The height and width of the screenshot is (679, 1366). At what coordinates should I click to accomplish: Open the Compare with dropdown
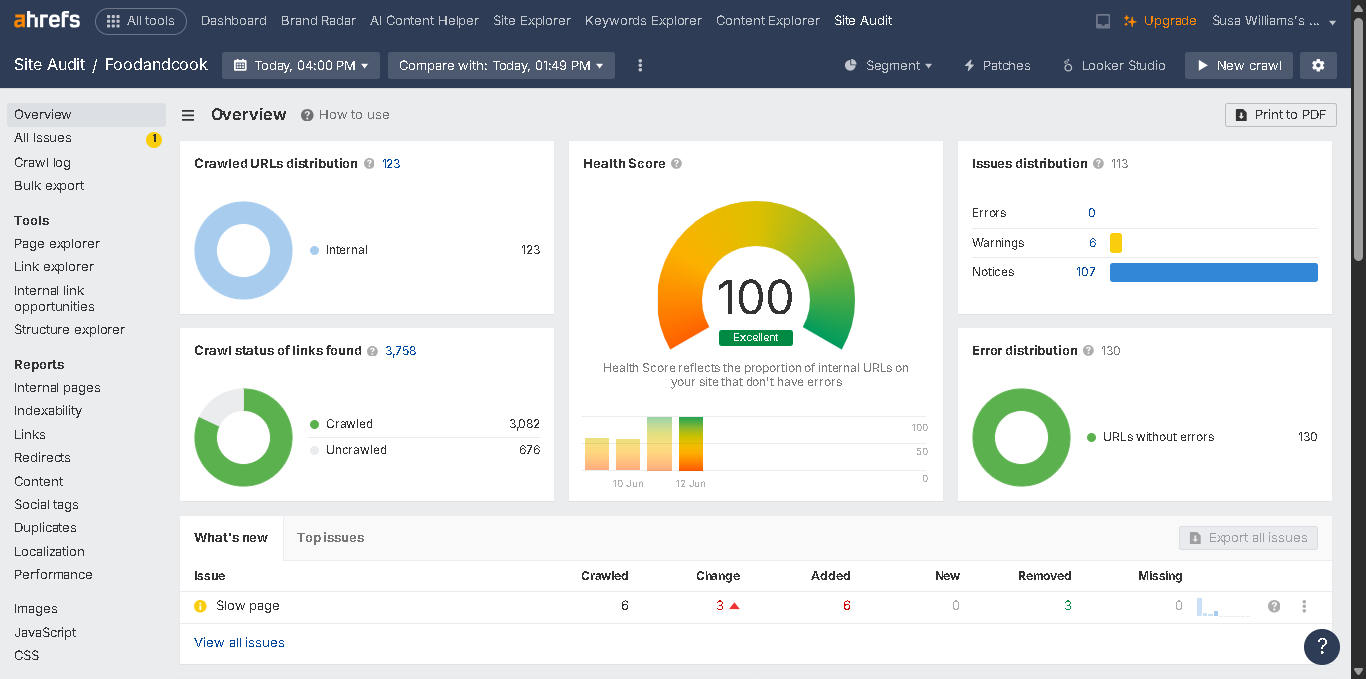[x=501, y=65]
